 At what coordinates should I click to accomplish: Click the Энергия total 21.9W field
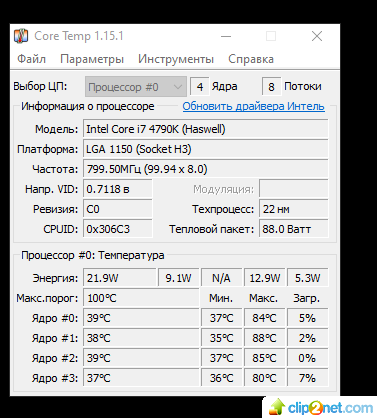pyautogui.click(x=120, y=278)
